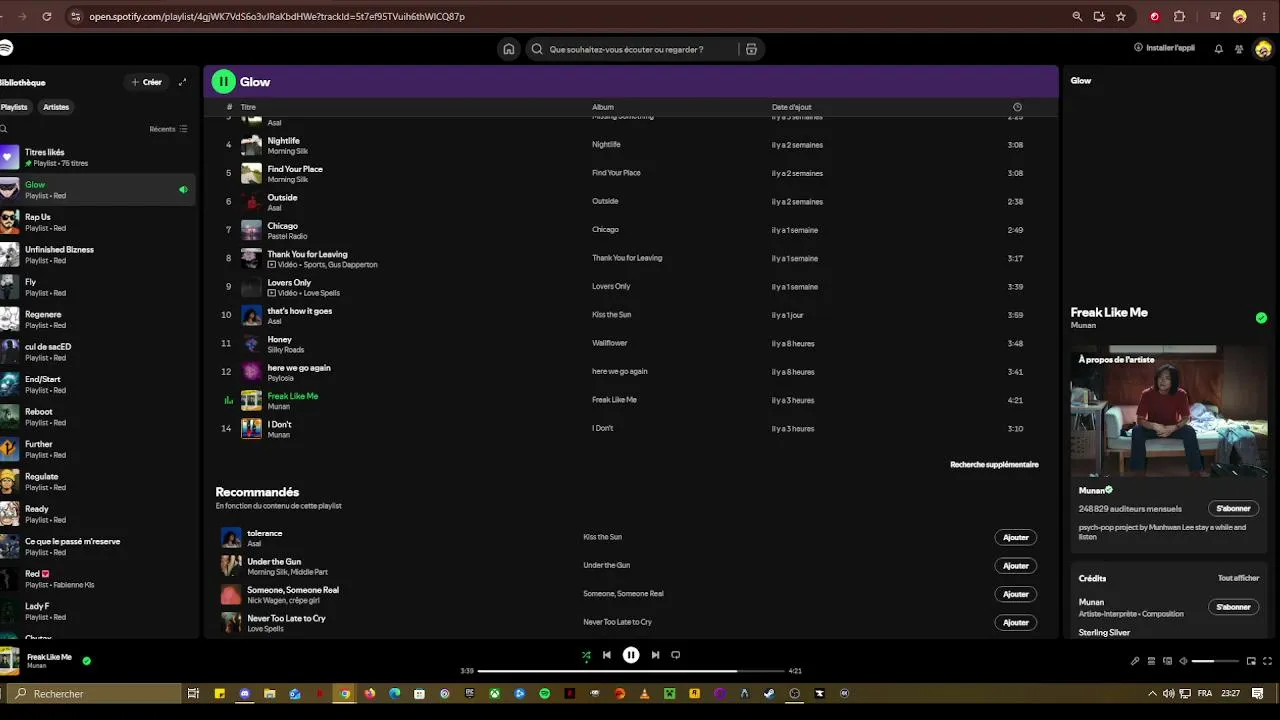Toggle the saved checkmark in the bottom player bar

tap(87, 661)
